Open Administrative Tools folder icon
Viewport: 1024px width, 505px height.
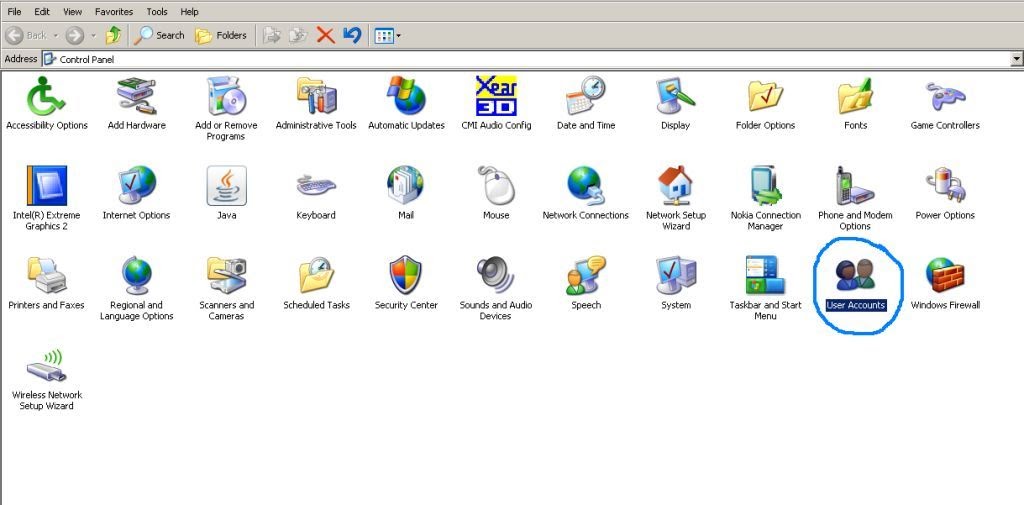coord(316,96)
